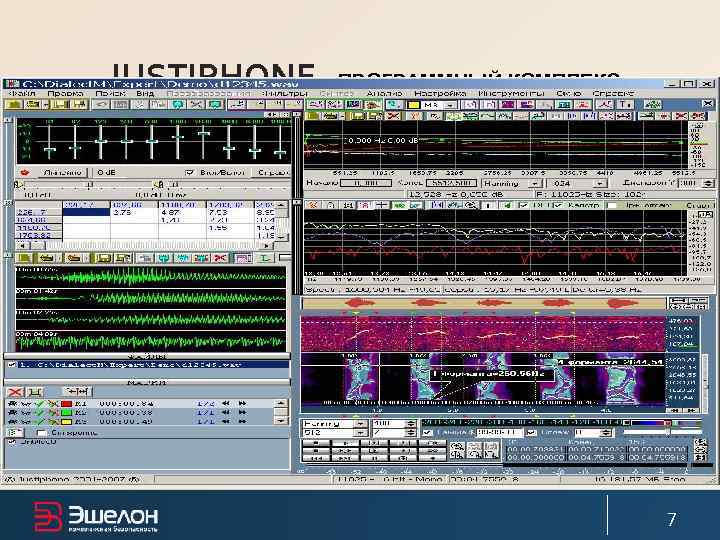This screenshot has height=540, width=720.
Task: Toggle the Сохранить checkbox
Action: pyautogui.click(x=42, y=433)
